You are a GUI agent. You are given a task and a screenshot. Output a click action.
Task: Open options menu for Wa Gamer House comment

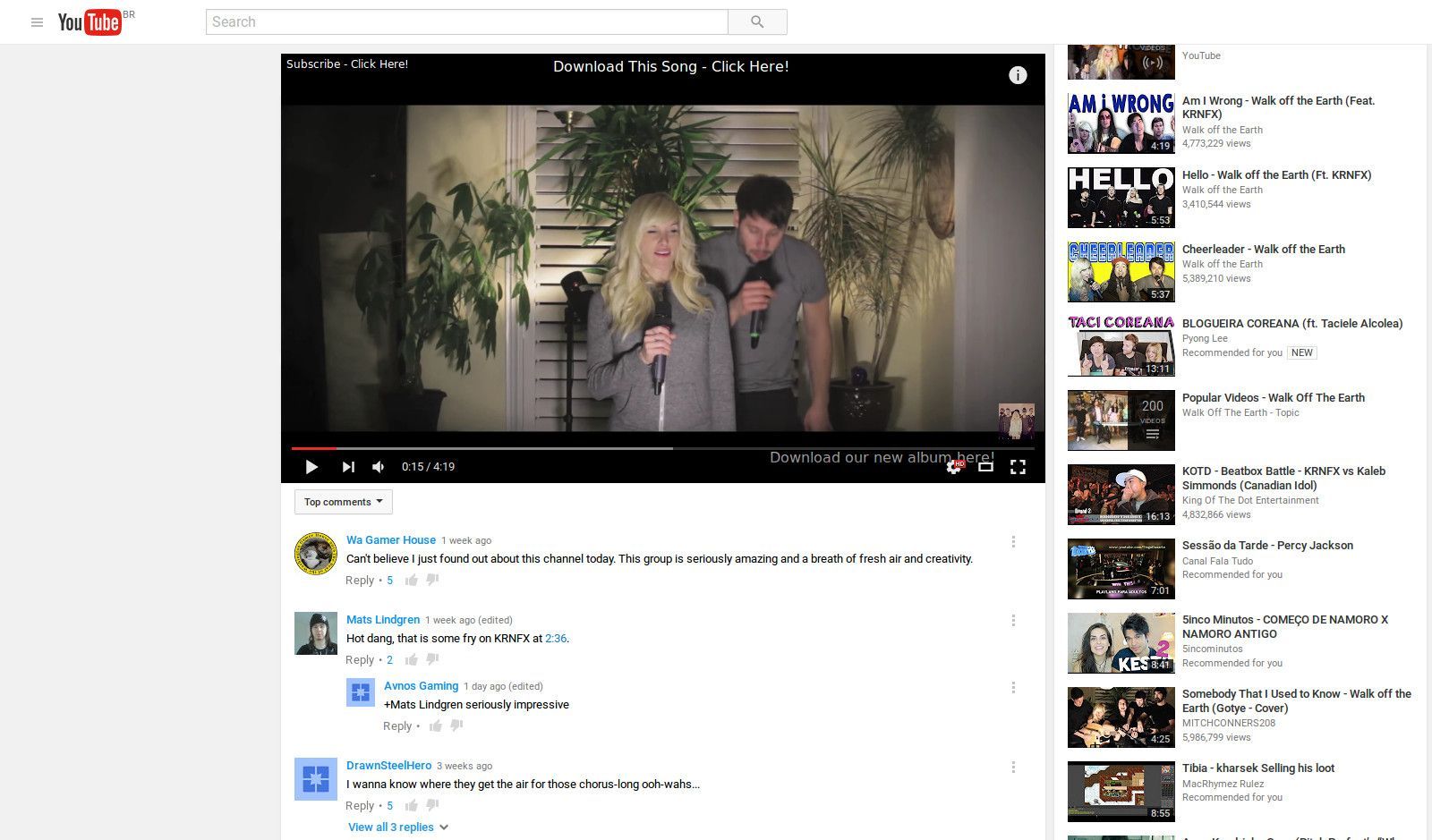[x=1013, y=541]
